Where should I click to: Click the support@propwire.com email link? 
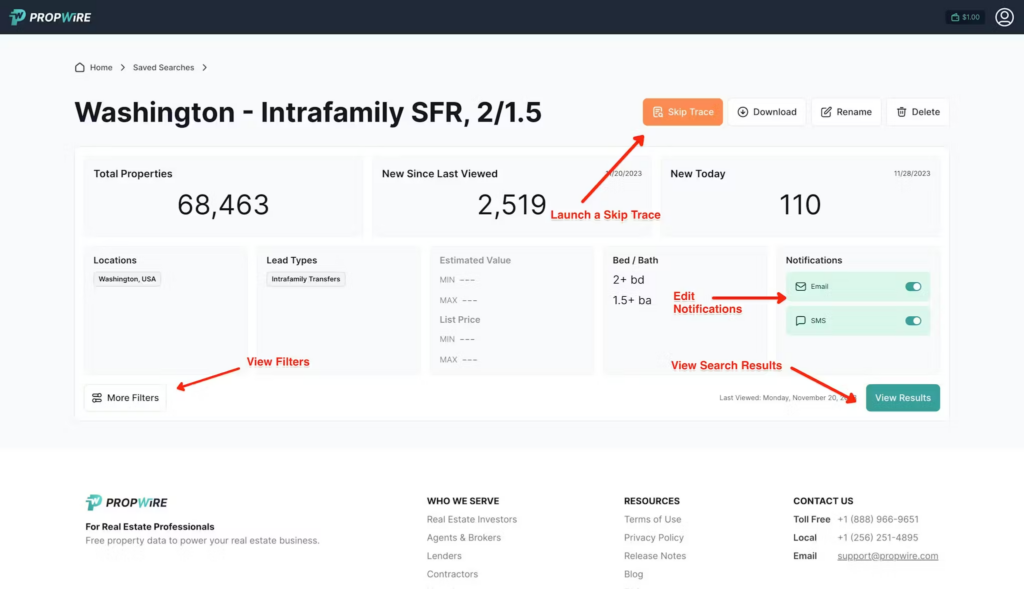pos(887,555)
